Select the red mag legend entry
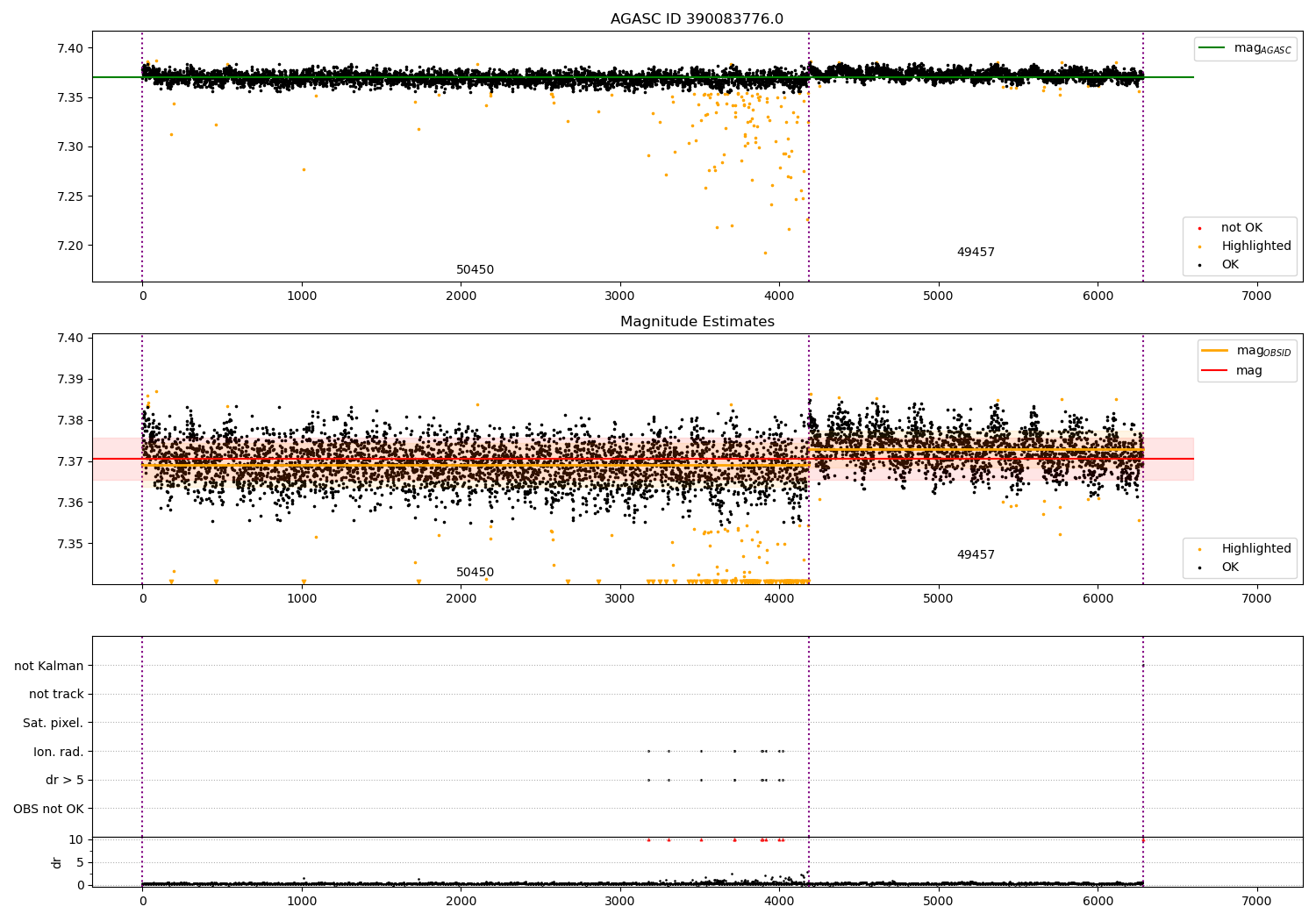 pos(1233,370)
